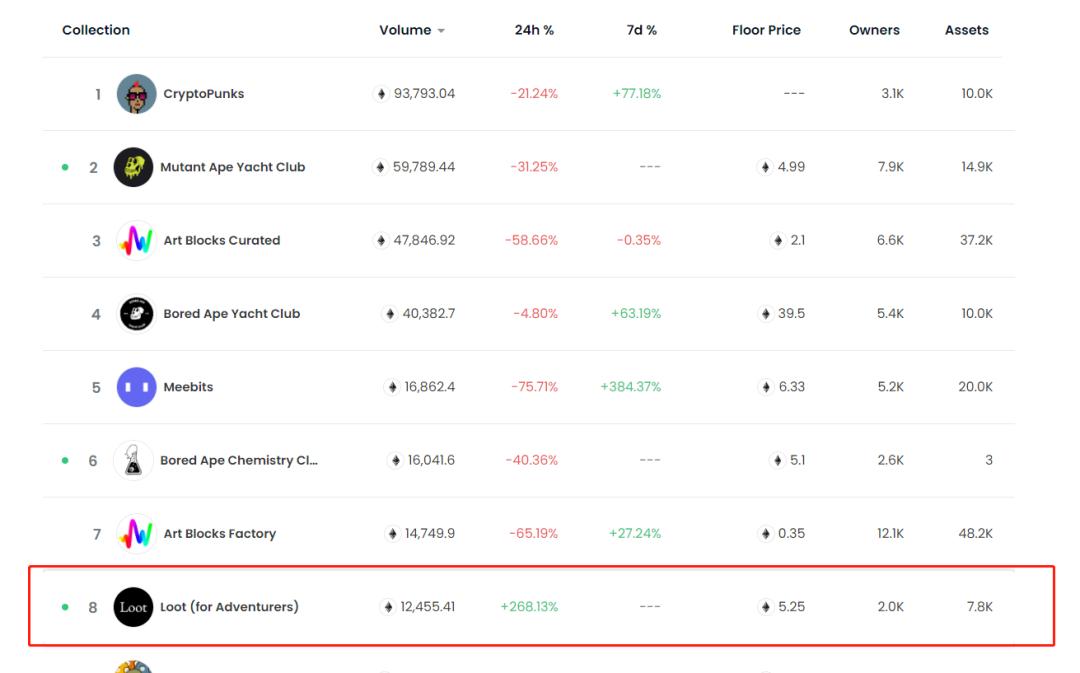Click the ETH icon beside floor price 5.25
The width and height of the screenshot is (1080, 673).
coord(765,607)
